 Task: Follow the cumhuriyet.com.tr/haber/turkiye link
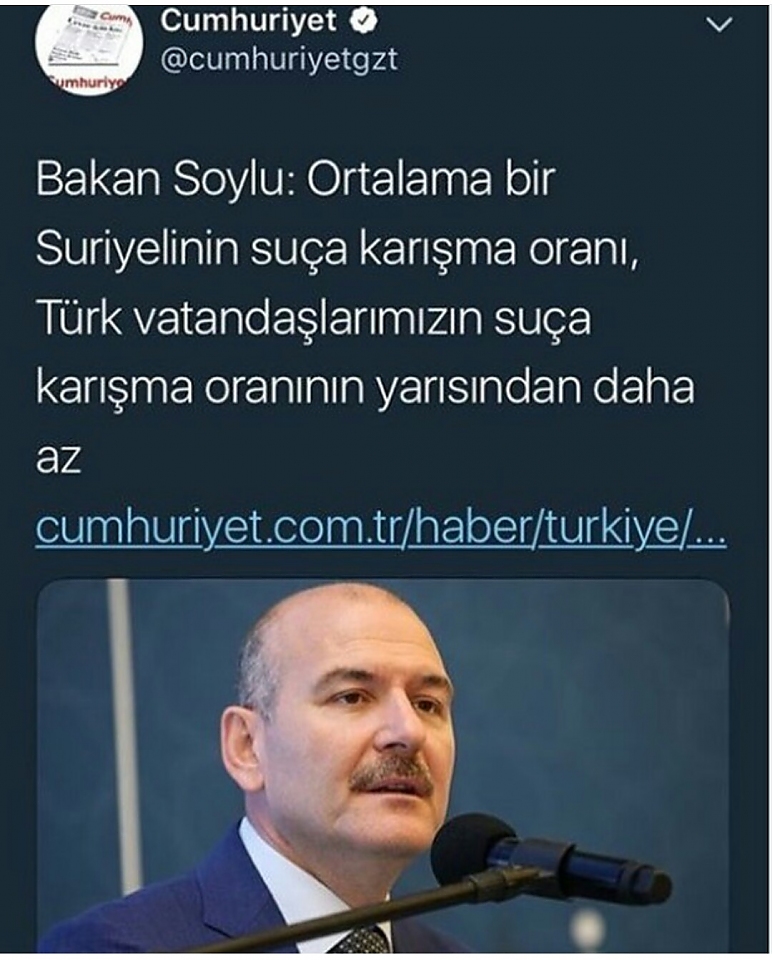click(381, 528)
